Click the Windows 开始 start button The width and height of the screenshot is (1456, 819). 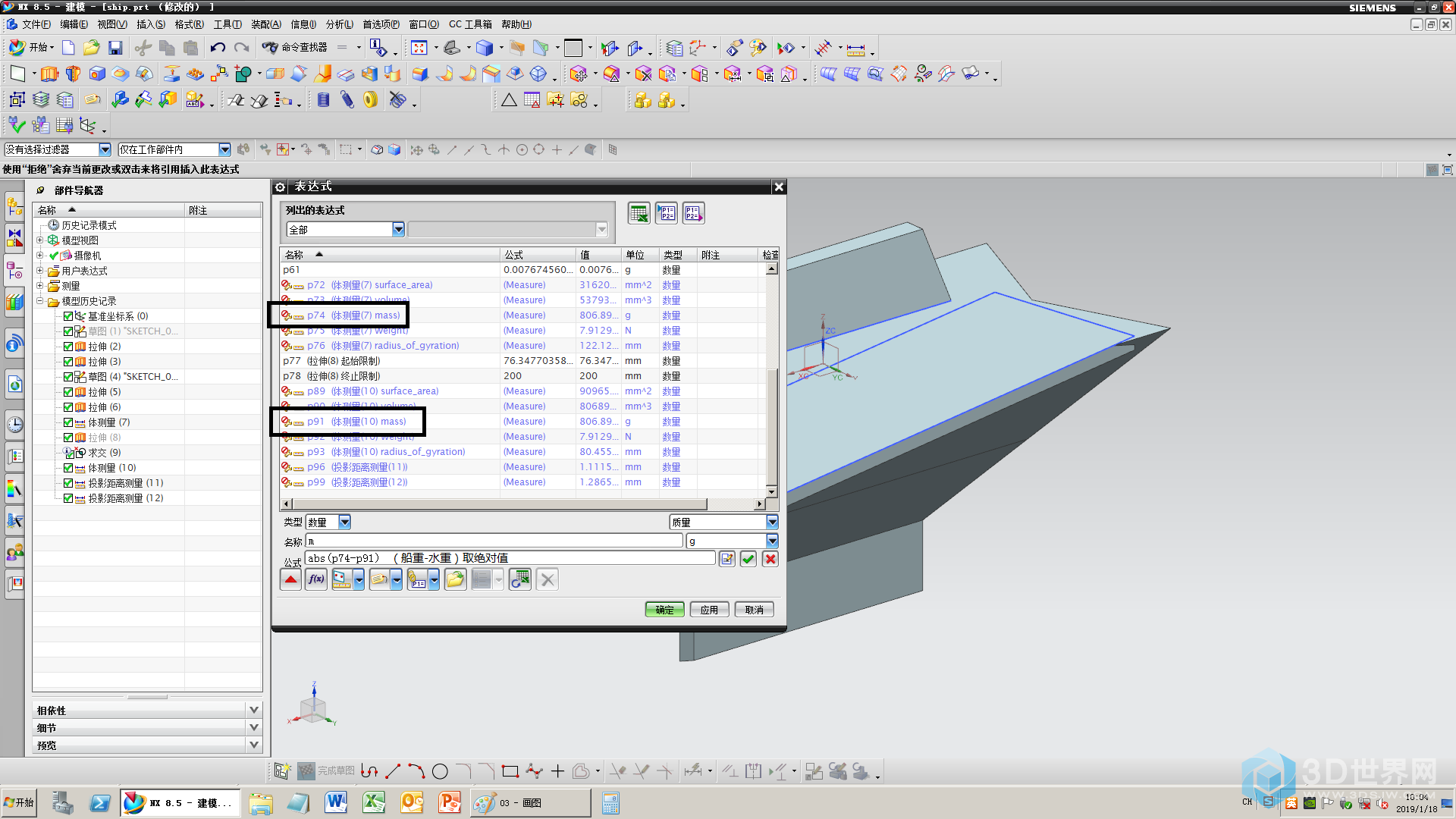point(20,802)
